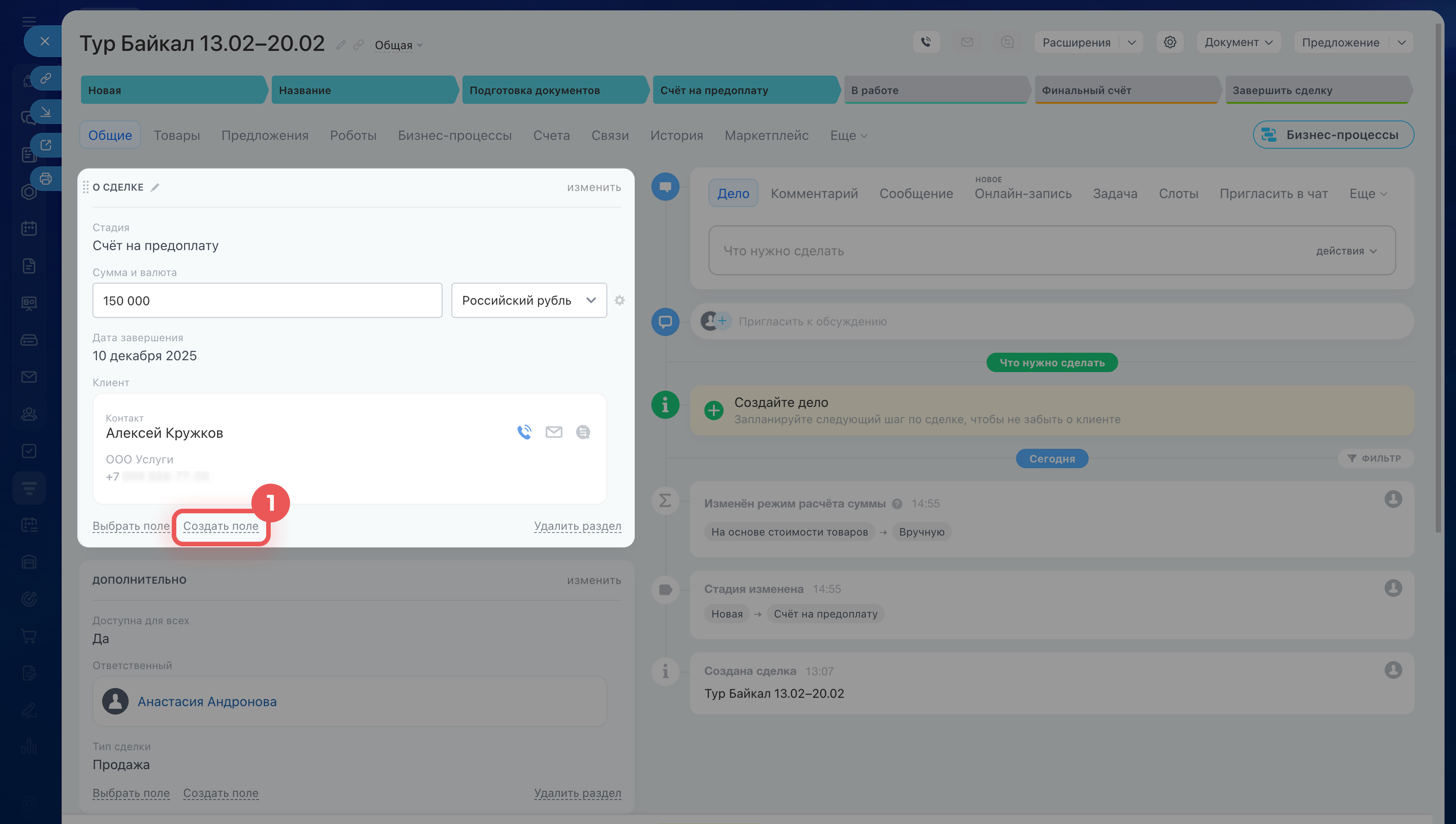This screenshot has height=824, width=1456.
Task: Open действия dropdown in activity box
Action: tap(1346, 251)
